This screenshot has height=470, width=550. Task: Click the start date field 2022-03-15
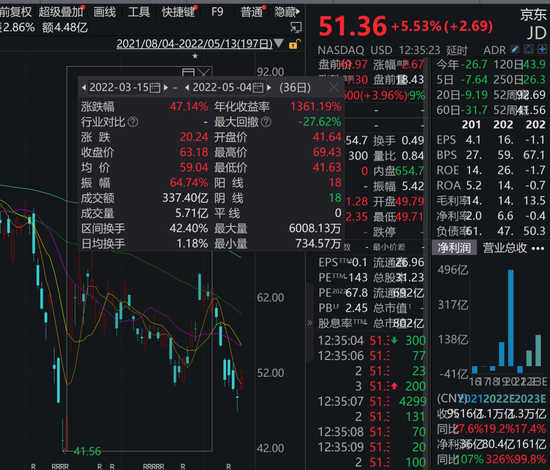coord(119,87)
